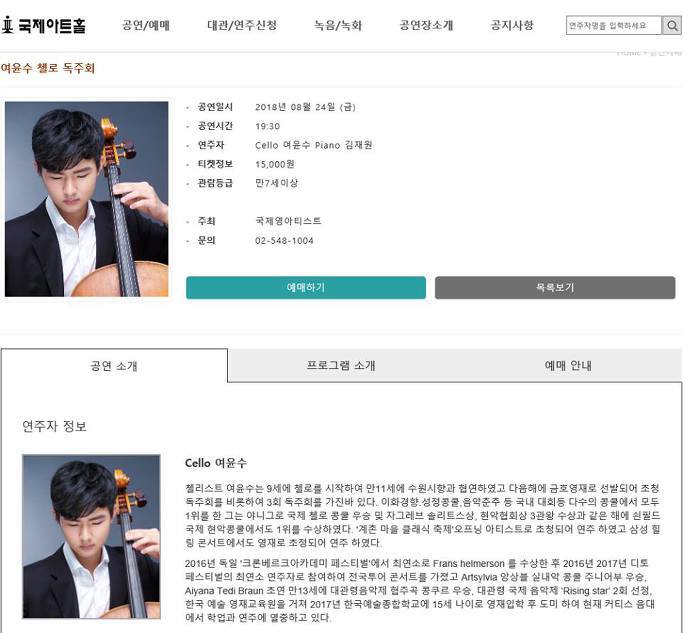Open the 대관/연주신청 menu
This screenshot has height=633, width=683.
click(x=242, y=25)
